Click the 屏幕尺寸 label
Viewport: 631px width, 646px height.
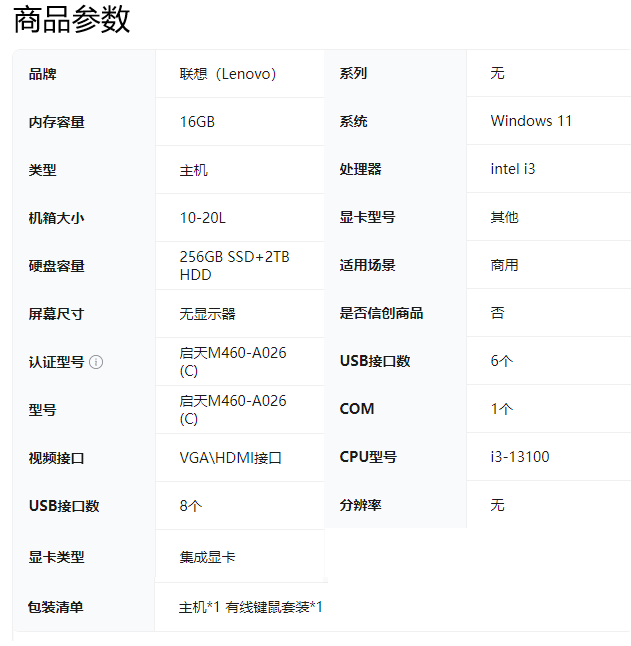56,314
